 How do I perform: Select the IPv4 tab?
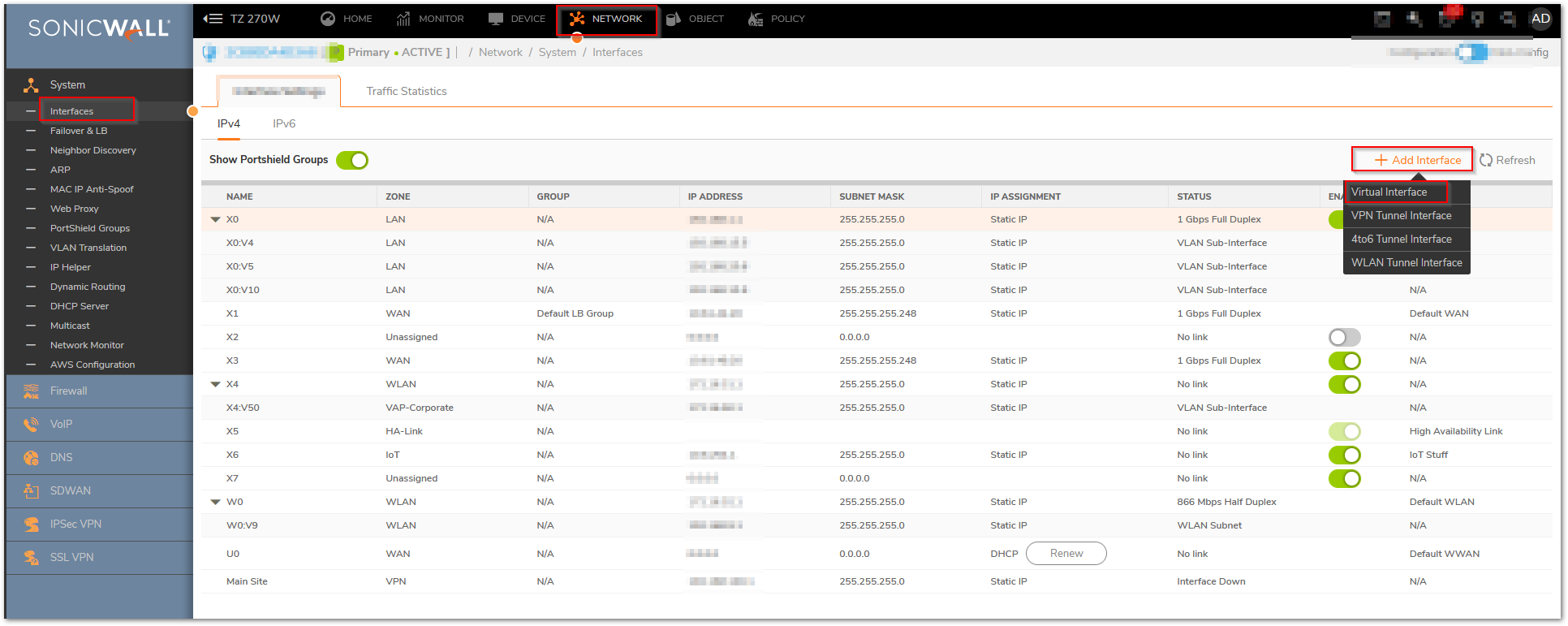click(x=229, y=124)
